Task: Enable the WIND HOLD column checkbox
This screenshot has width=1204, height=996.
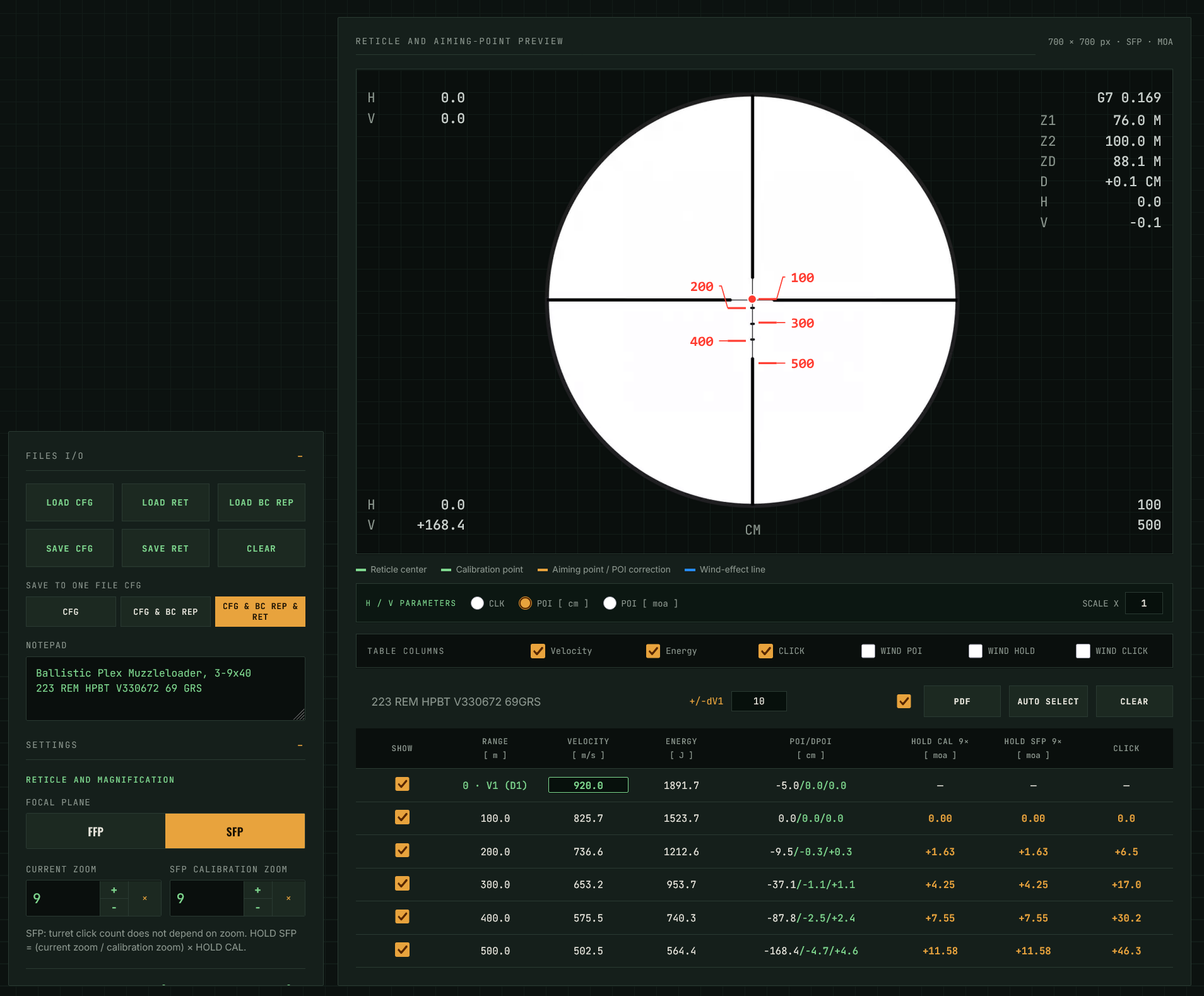Action: pyautogui.click(x=976, y=651)
